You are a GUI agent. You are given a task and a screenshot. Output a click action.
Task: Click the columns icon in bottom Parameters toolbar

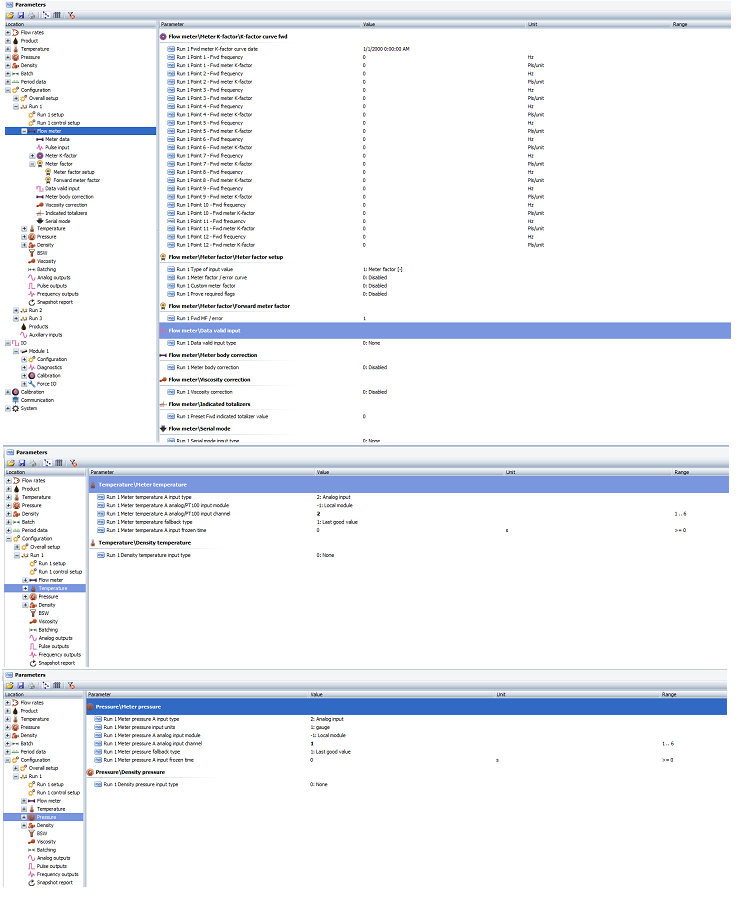click(57, 685)
